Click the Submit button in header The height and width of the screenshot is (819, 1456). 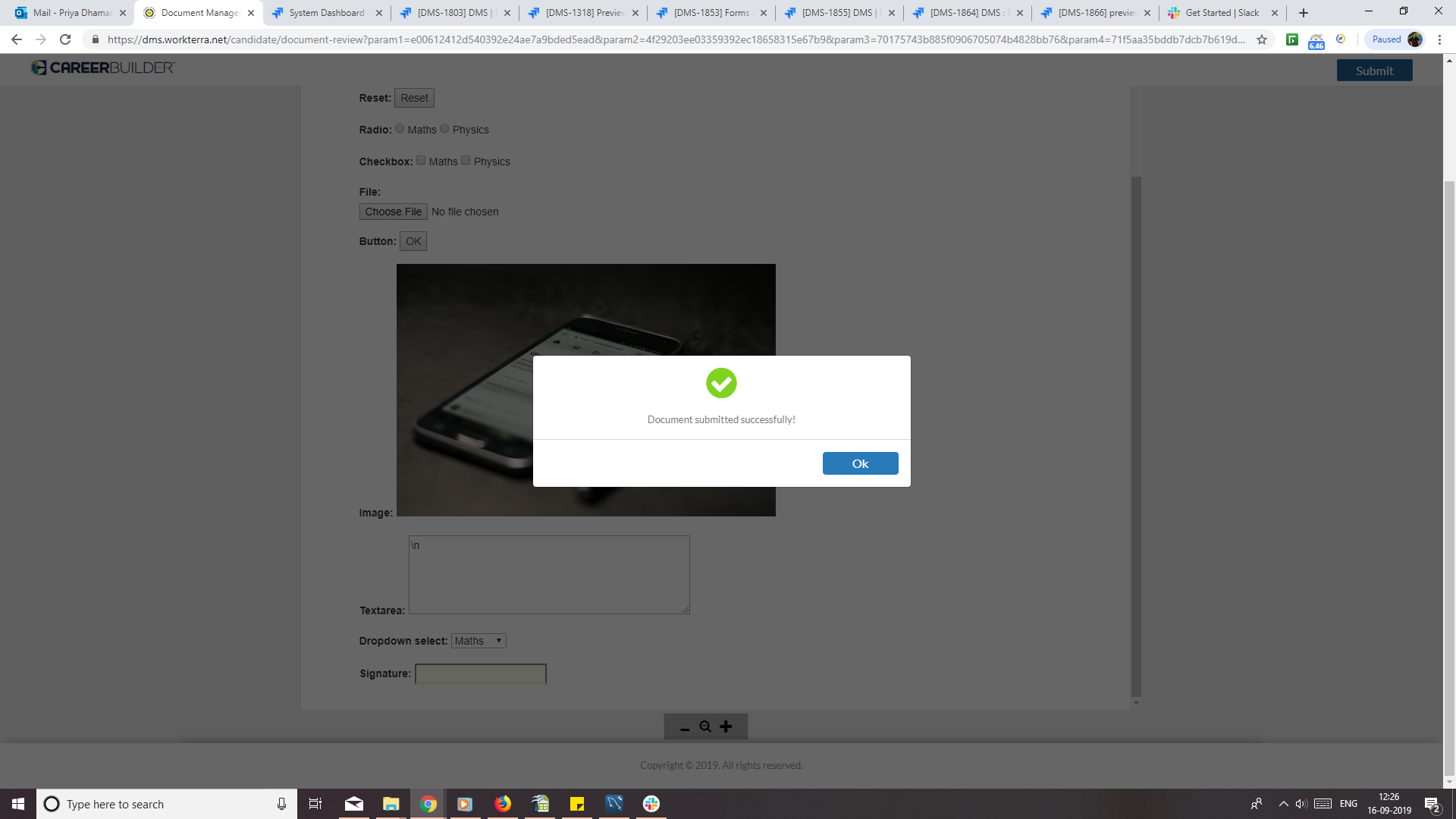[x=1374, y=71]
